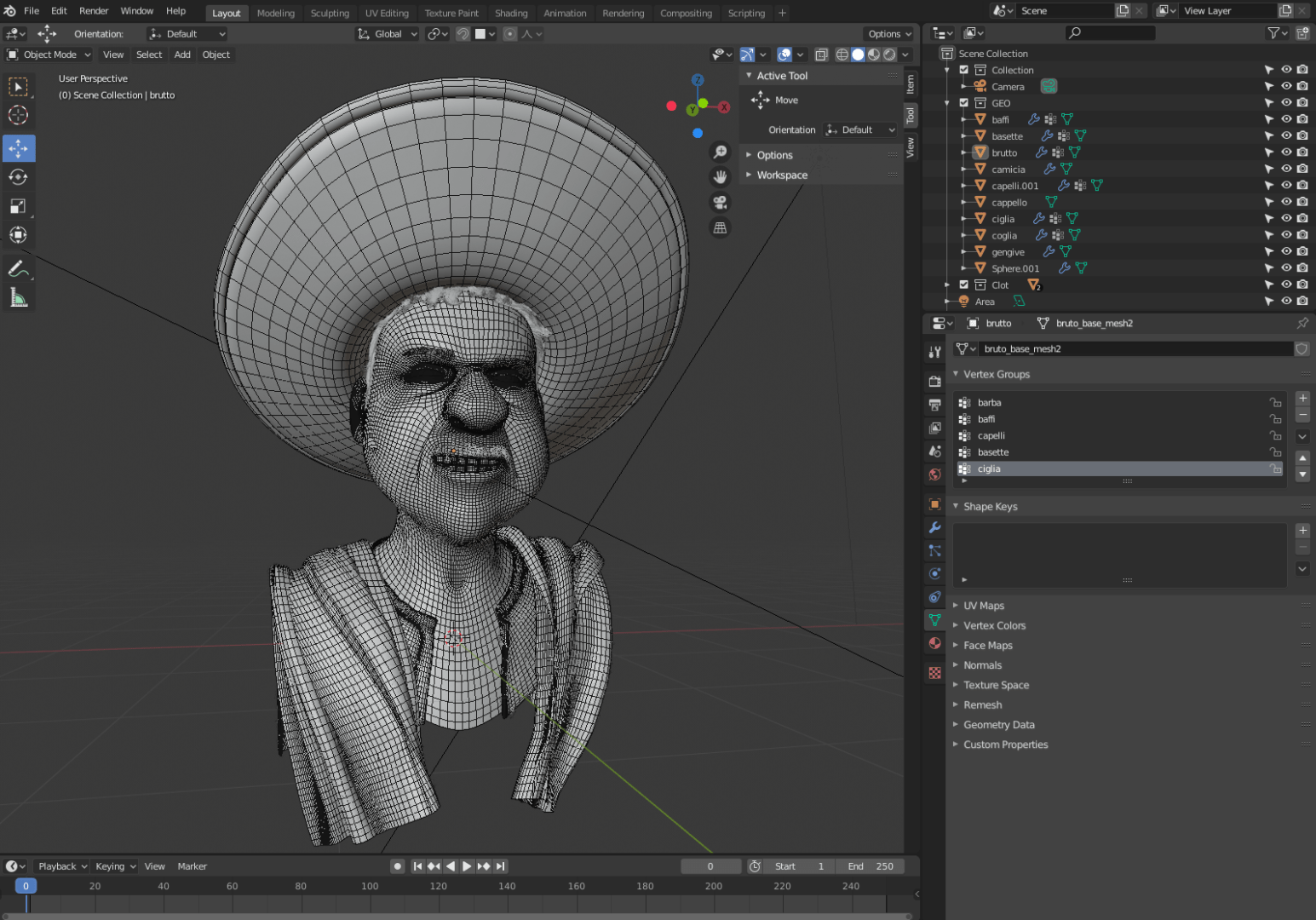
Task: Open the Material properties tab
Action: pos(934,643)
